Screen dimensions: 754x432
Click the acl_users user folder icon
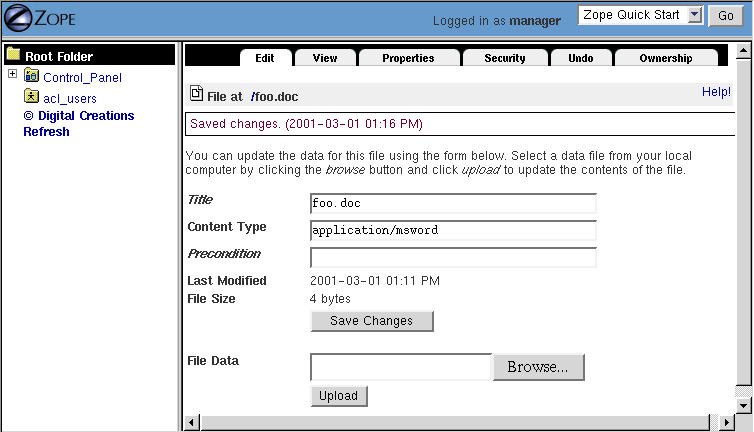coord(32,97)
